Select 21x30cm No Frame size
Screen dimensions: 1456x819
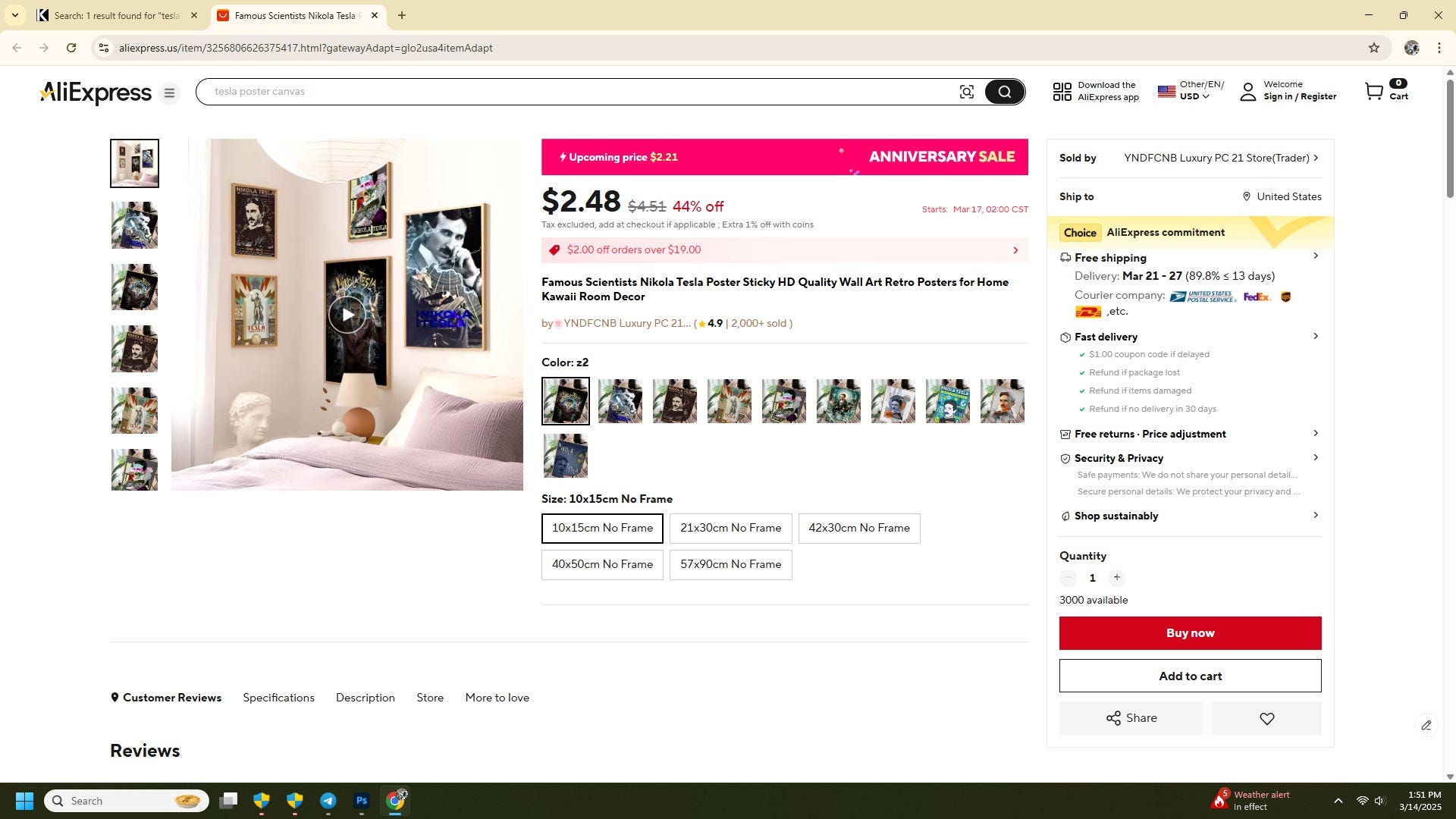[730, 529]
